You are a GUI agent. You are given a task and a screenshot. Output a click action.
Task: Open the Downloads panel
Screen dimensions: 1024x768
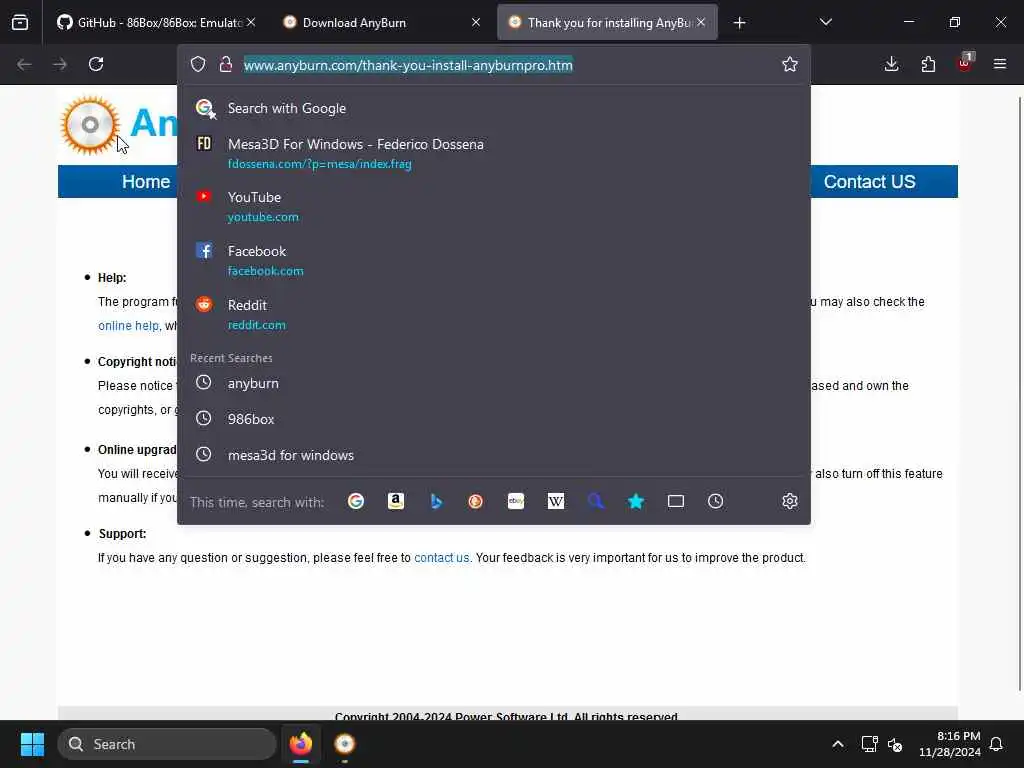891,64
